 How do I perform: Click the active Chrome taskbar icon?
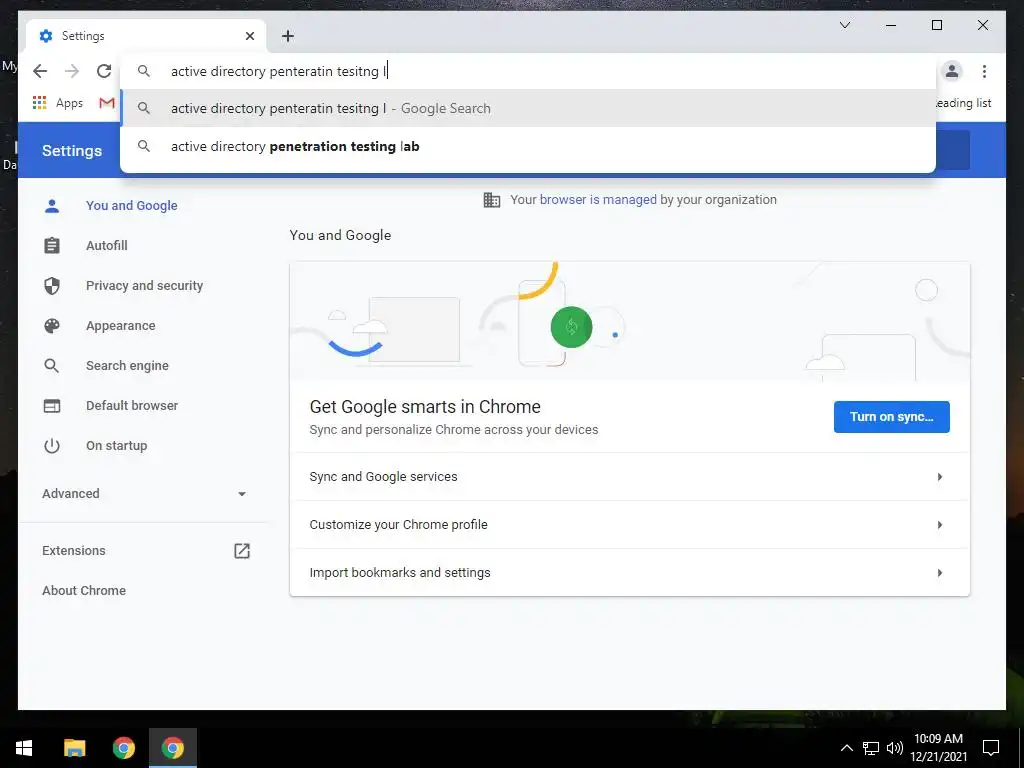[x=172, y=748]
